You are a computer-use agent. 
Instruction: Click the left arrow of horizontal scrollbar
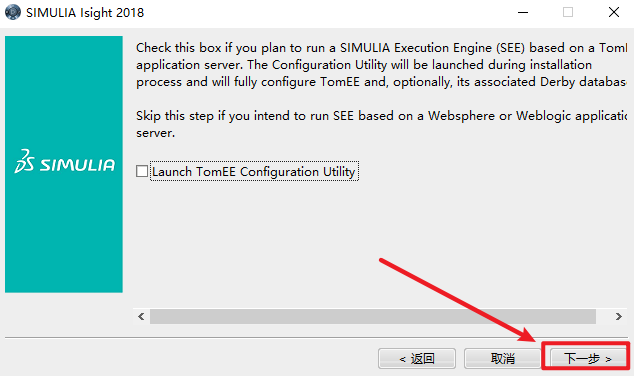(x=141, y=316)
